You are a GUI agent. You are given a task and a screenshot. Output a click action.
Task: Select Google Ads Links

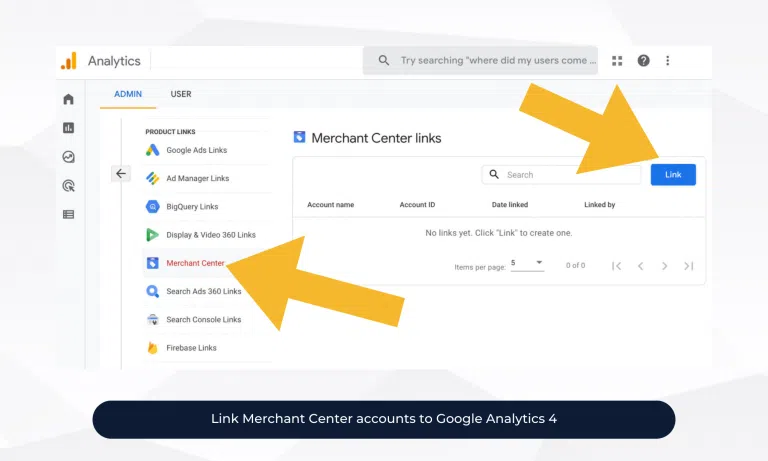tap(196, 150)
